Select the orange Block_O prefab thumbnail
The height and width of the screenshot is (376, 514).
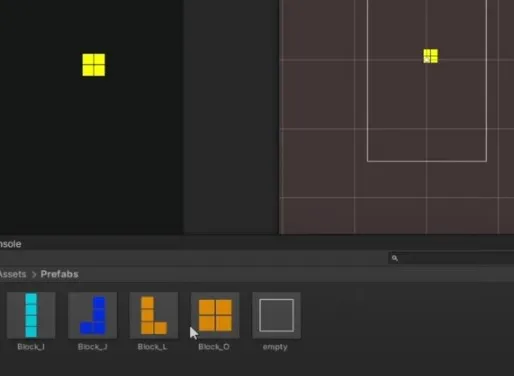pos(215,315)
